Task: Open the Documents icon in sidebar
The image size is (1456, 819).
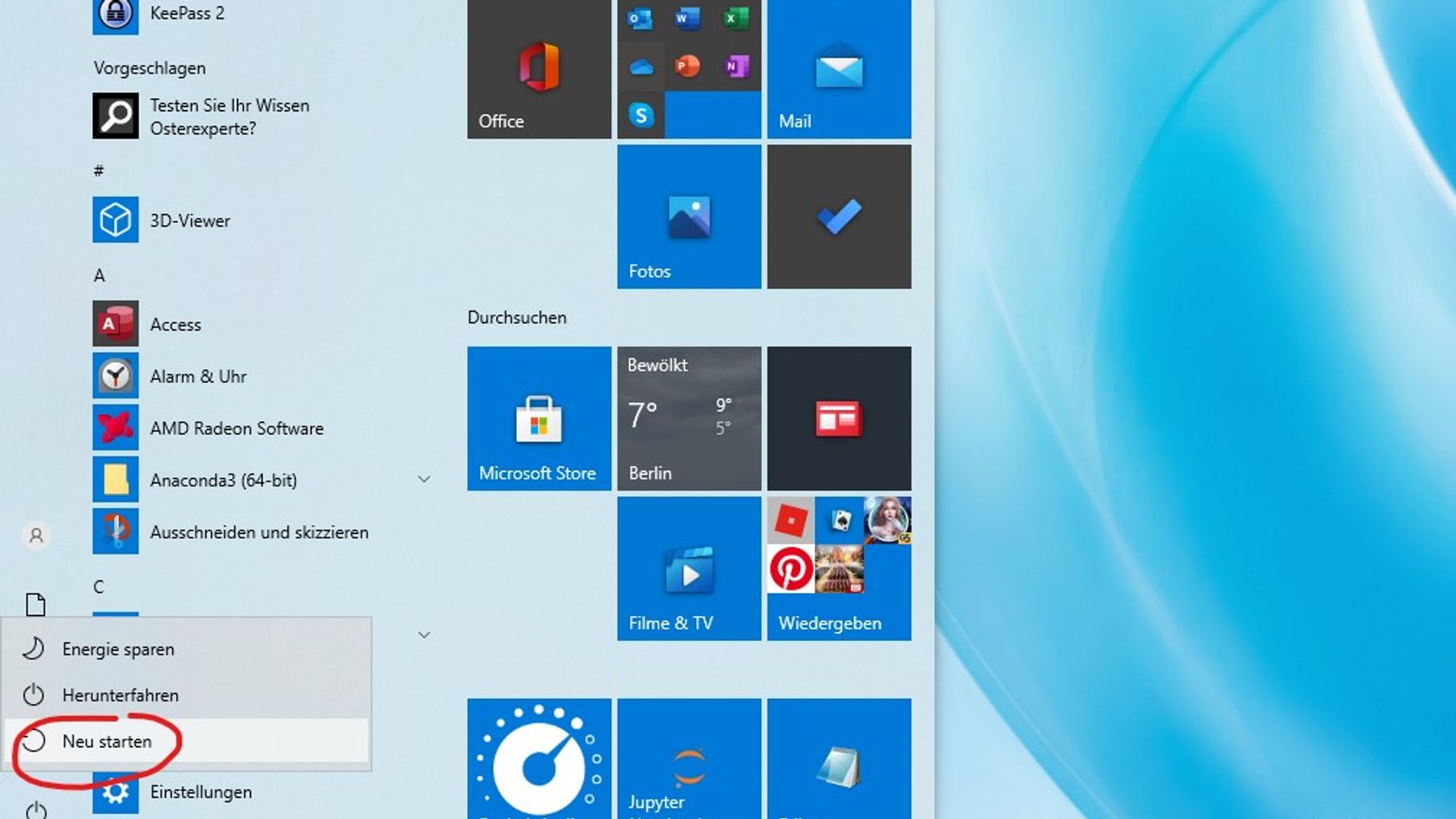Action: (36, 605)
